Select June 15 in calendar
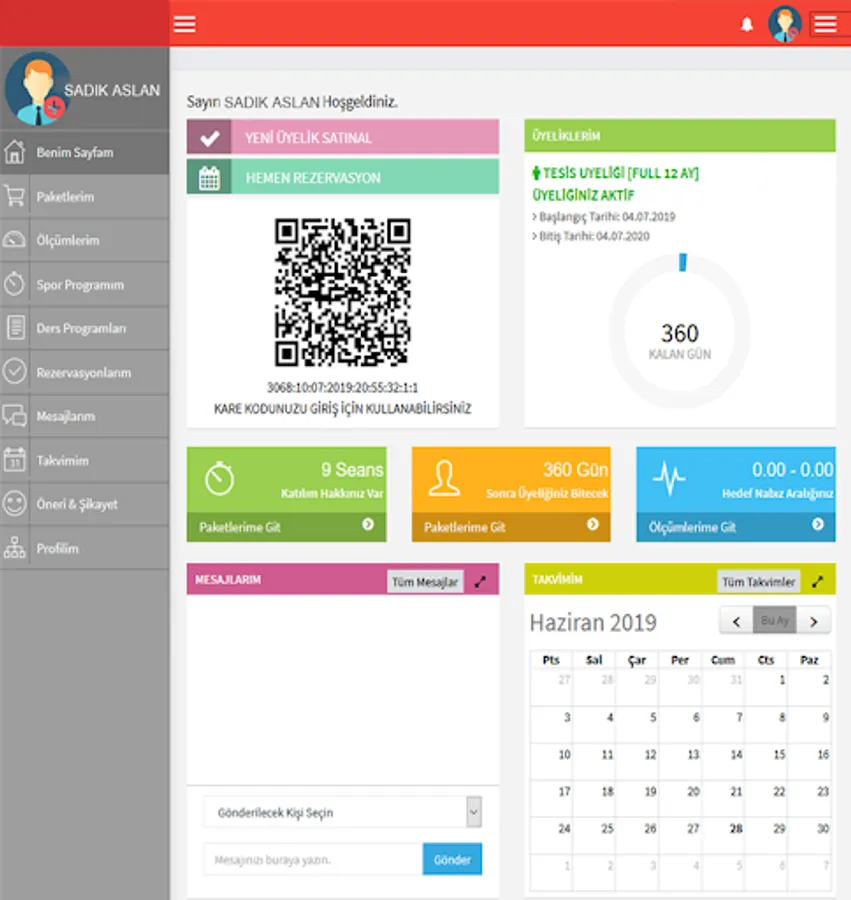This screenshot has width=851, height=900. [x=766, y=761]
